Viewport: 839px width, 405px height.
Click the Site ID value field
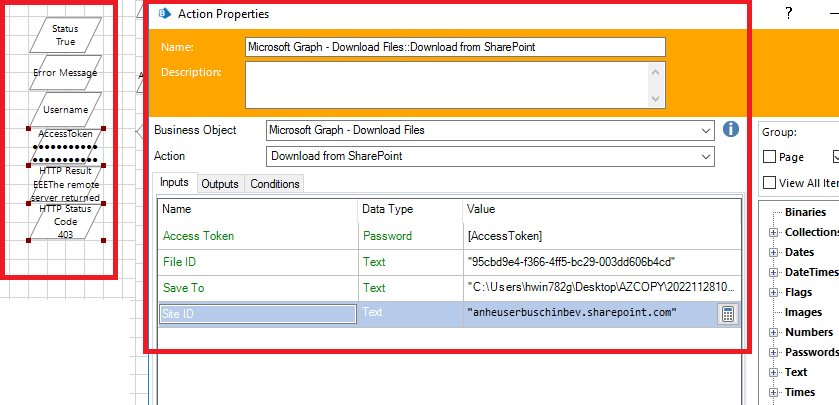click(590, 314)
